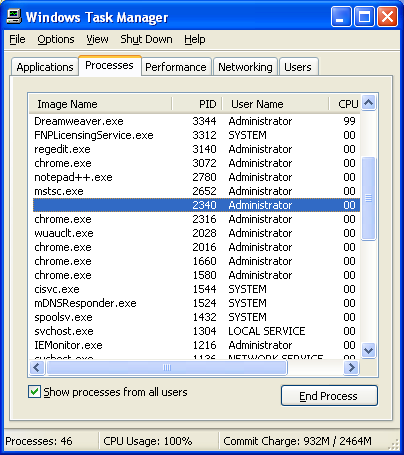Open the File menu
404x455 pixels.
pos(17,39)
